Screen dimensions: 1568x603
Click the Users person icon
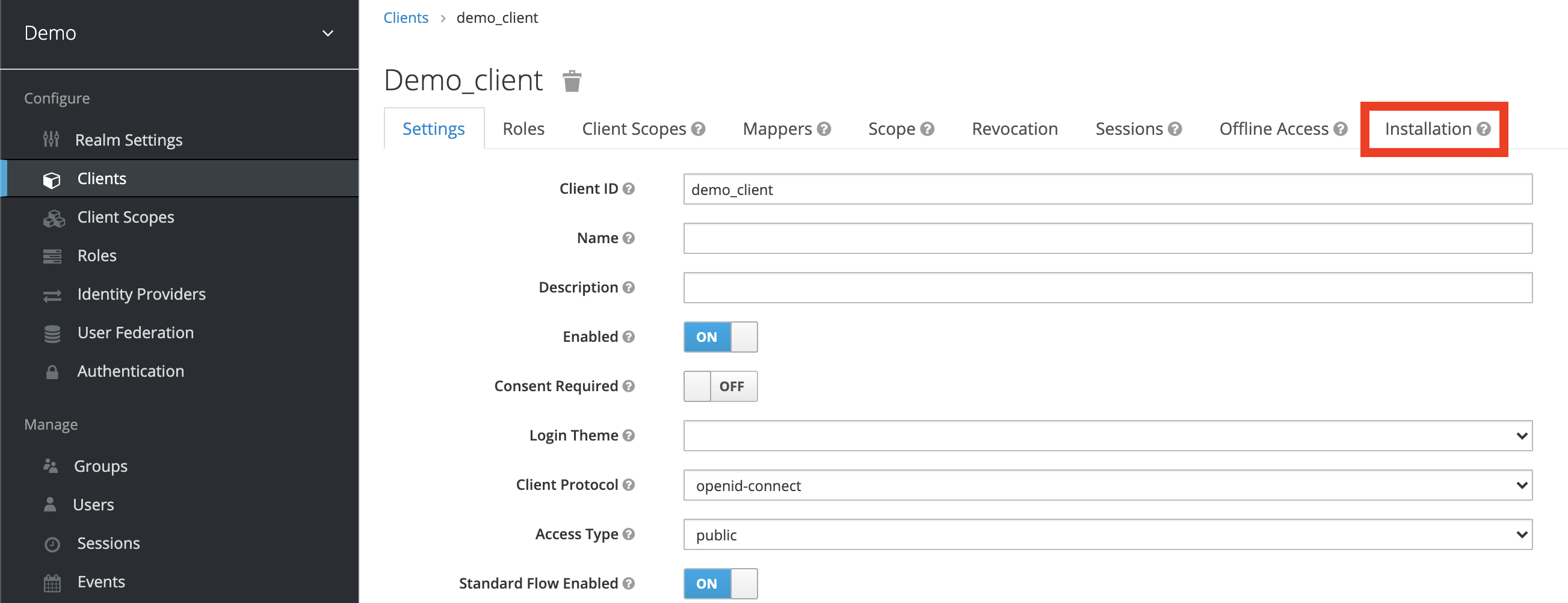coord(50,504)
